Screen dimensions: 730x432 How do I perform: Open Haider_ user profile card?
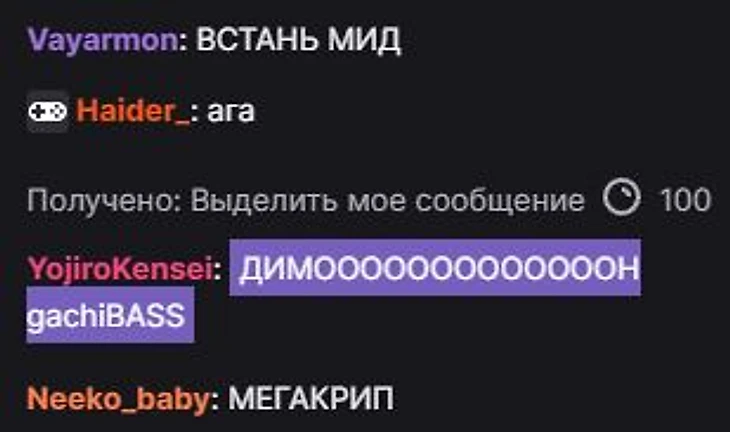(133, 112)
